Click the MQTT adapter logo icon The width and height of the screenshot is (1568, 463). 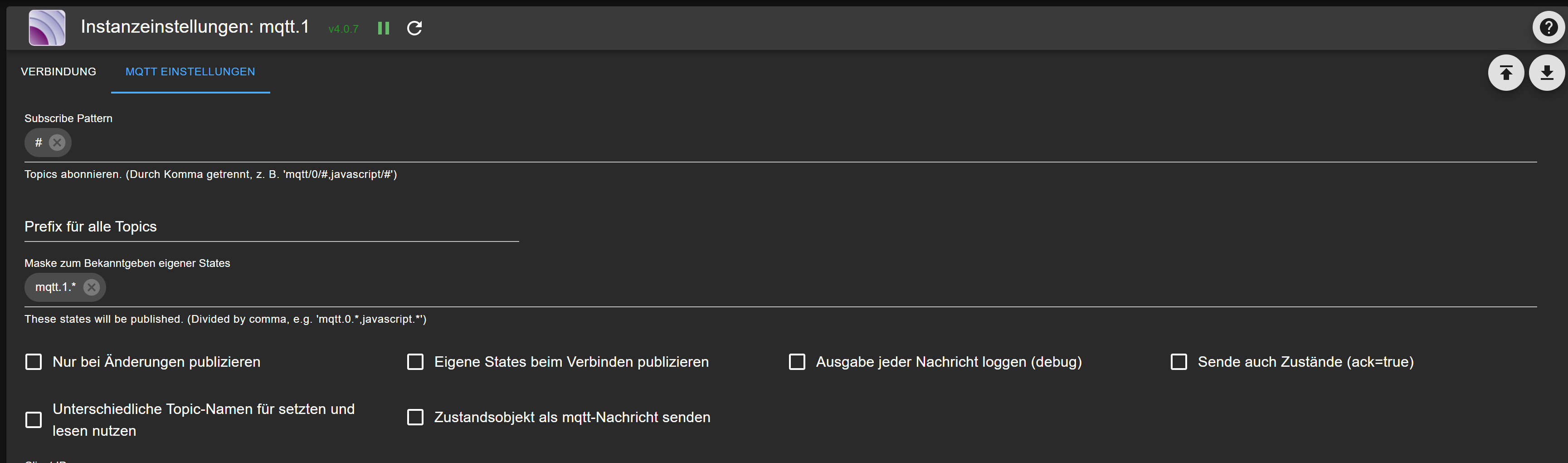pyautogui.click(x=47, y=28)
